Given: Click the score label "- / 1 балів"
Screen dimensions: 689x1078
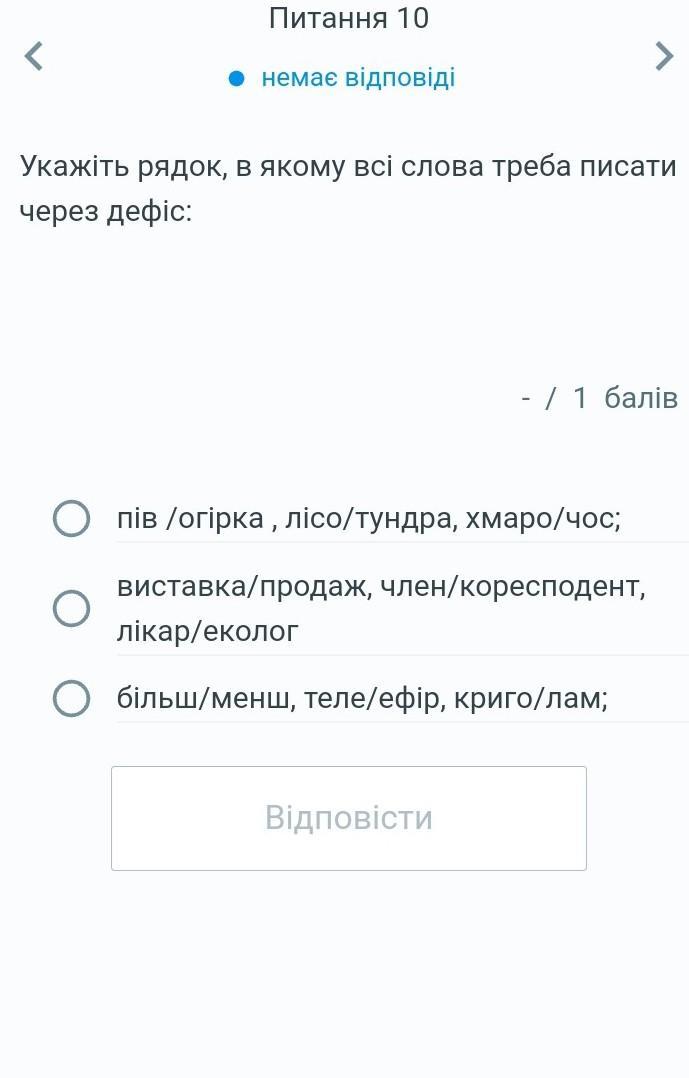Looking at the screenshot, I should point(599,398).
